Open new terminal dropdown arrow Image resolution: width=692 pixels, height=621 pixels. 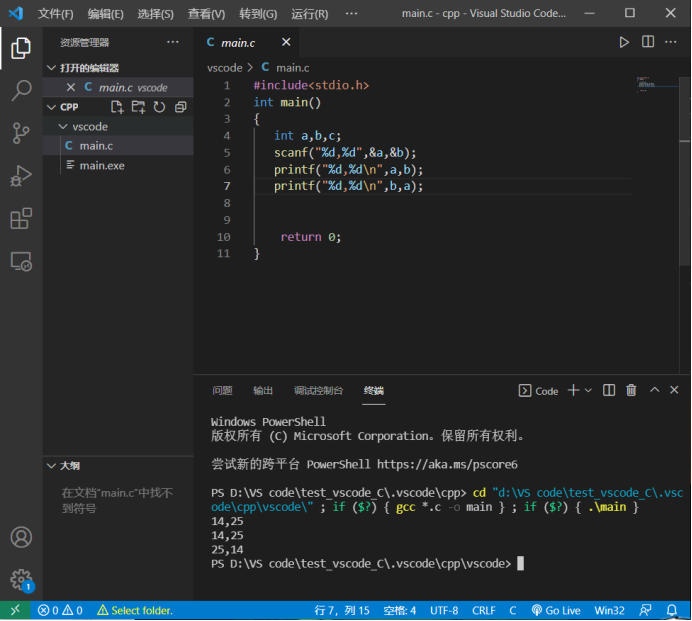point(588,390)
